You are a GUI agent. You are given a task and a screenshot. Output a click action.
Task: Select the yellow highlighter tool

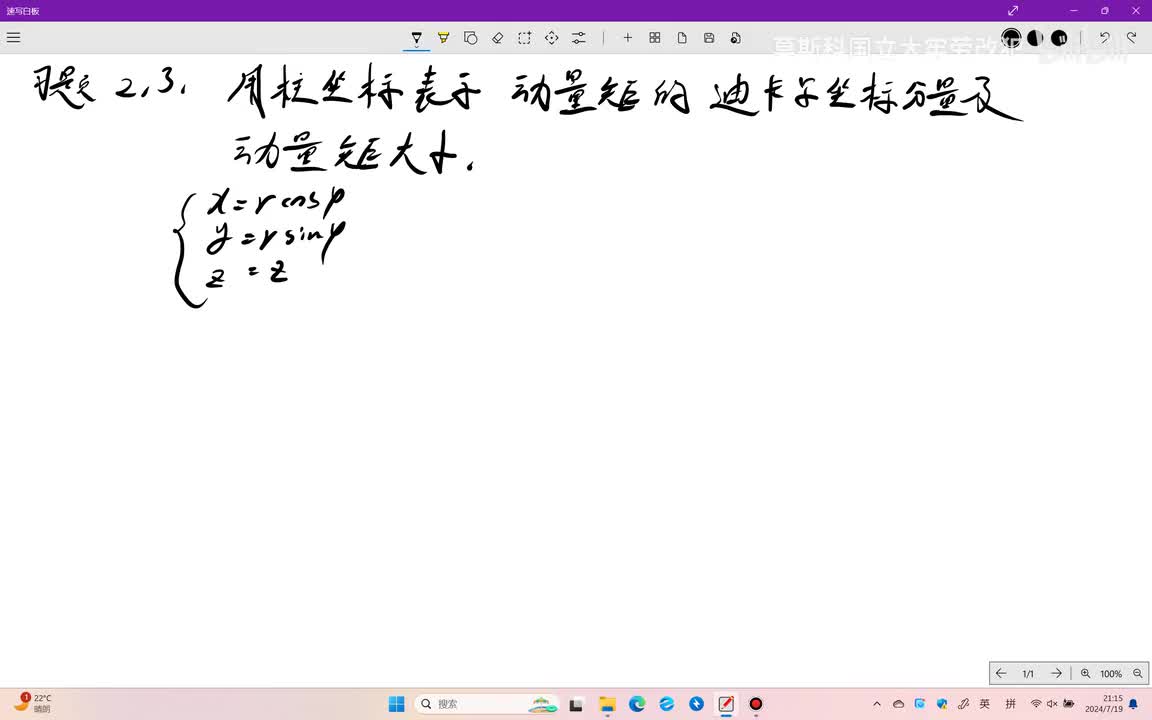pyautogui.click(x=444, y=37)
